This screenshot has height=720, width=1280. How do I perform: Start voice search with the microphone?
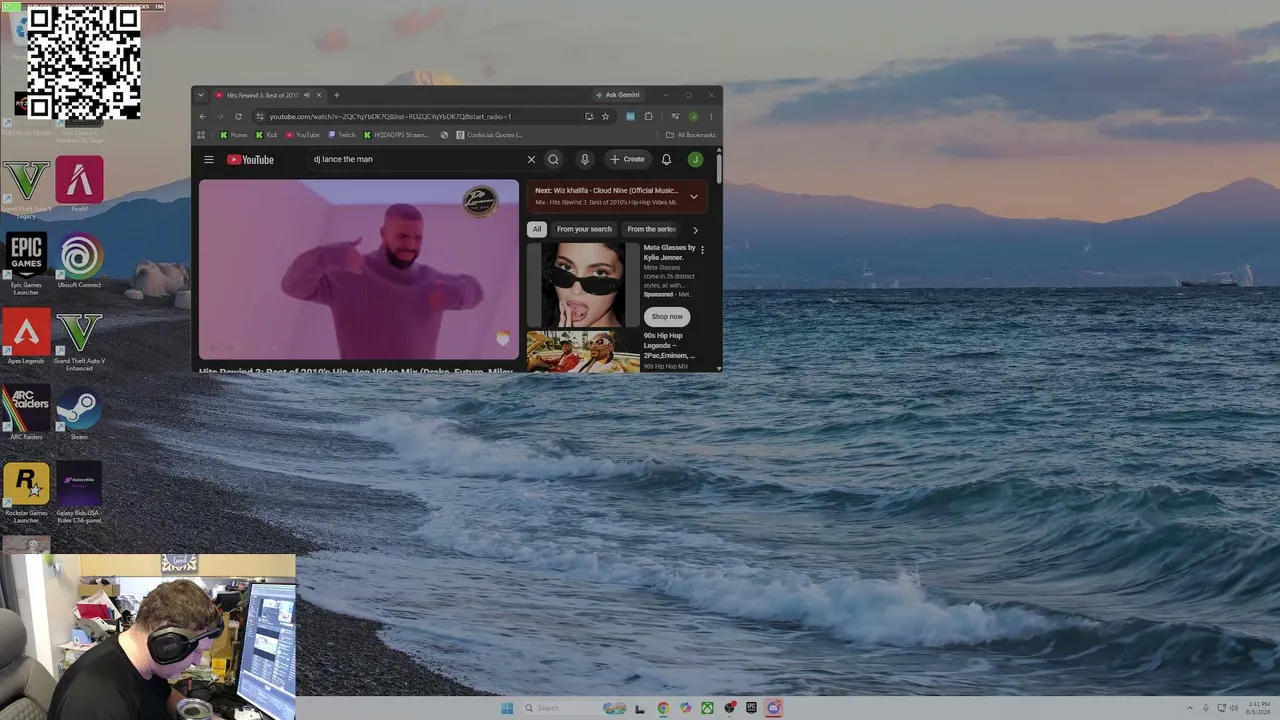[x=585, y=159]
